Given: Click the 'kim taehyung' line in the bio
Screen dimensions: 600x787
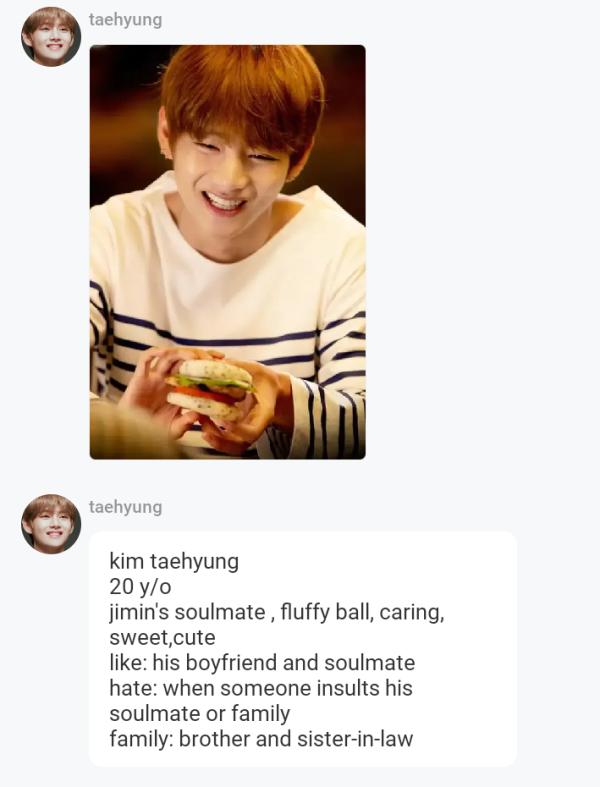Looking at the screenshot, I should pos(174,561).
